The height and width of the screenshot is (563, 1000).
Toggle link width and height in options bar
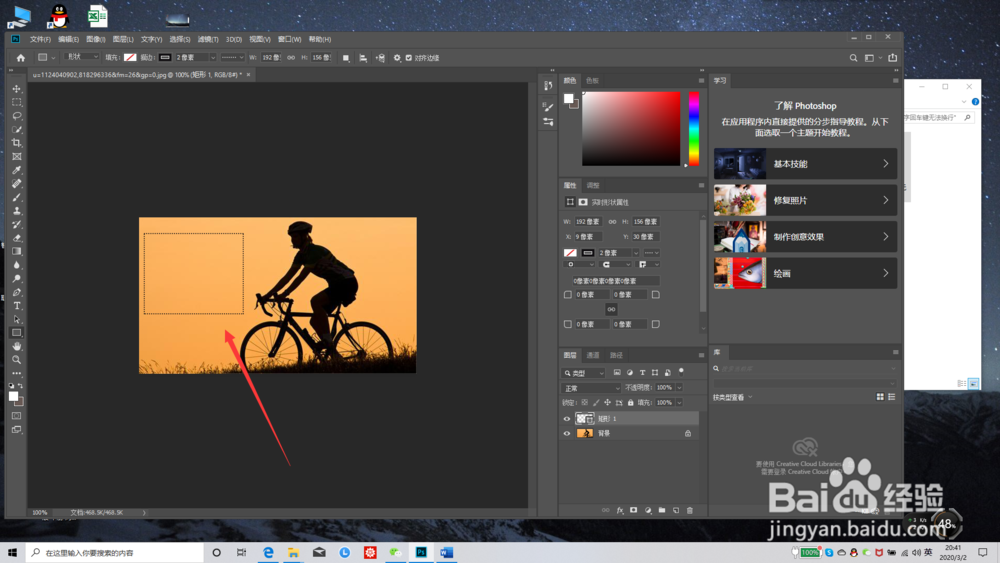pyautogui.click(x=291, y=57)
